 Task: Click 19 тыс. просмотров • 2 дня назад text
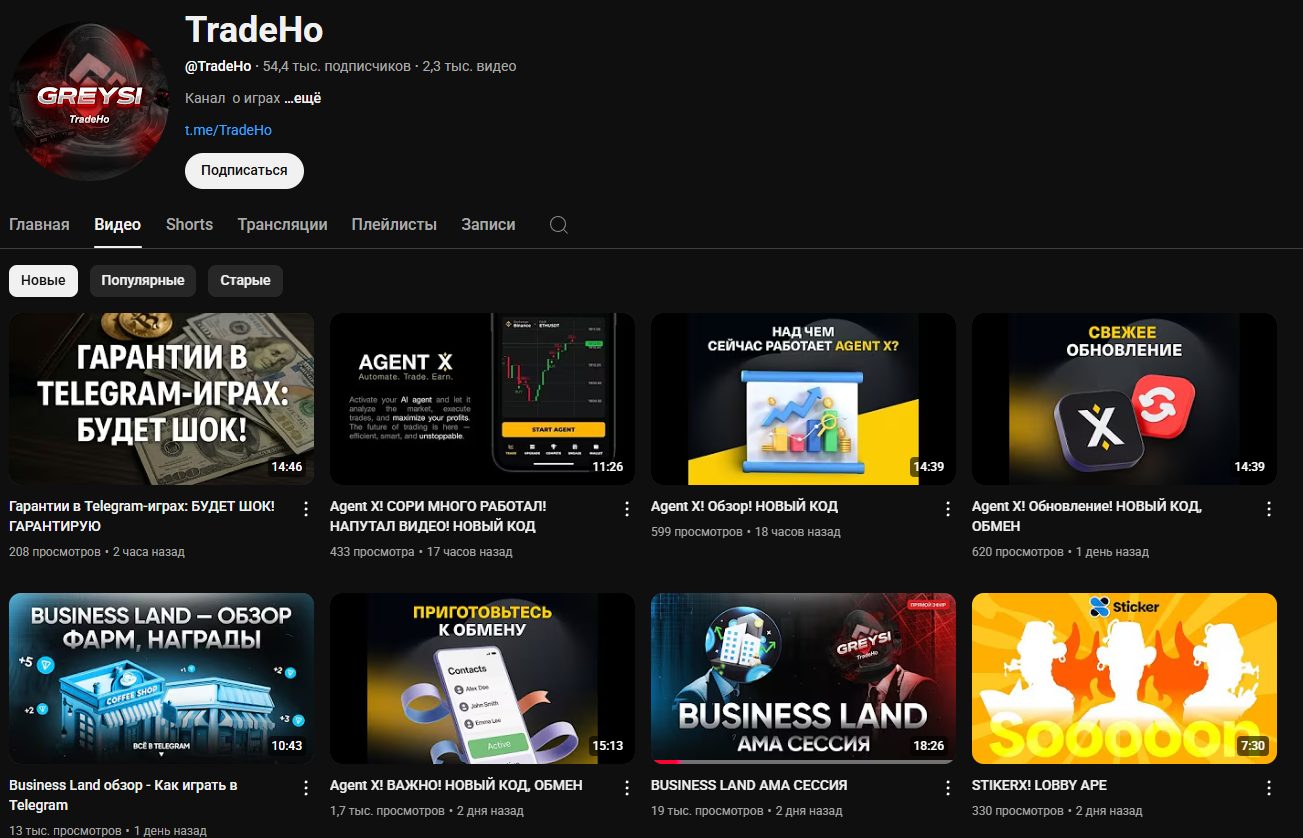tap(746, 811)
